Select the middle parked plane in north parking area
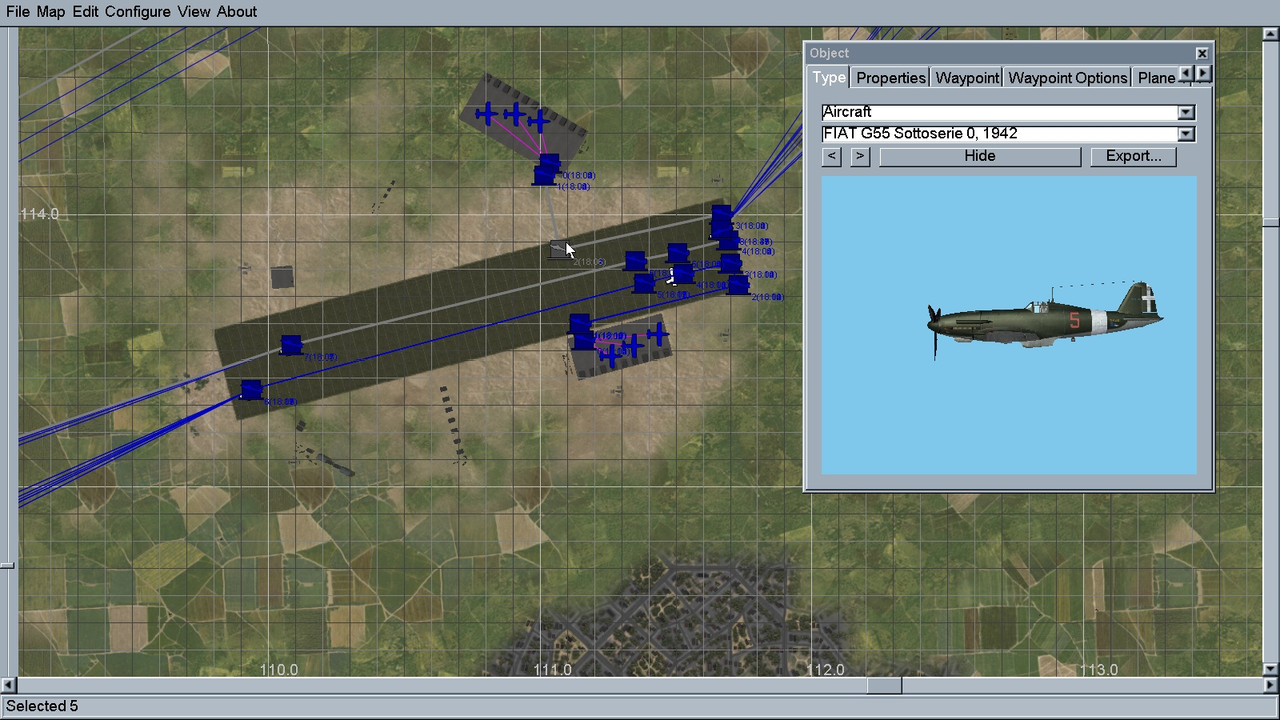1280x720 pixels. [x=514, y=114]
